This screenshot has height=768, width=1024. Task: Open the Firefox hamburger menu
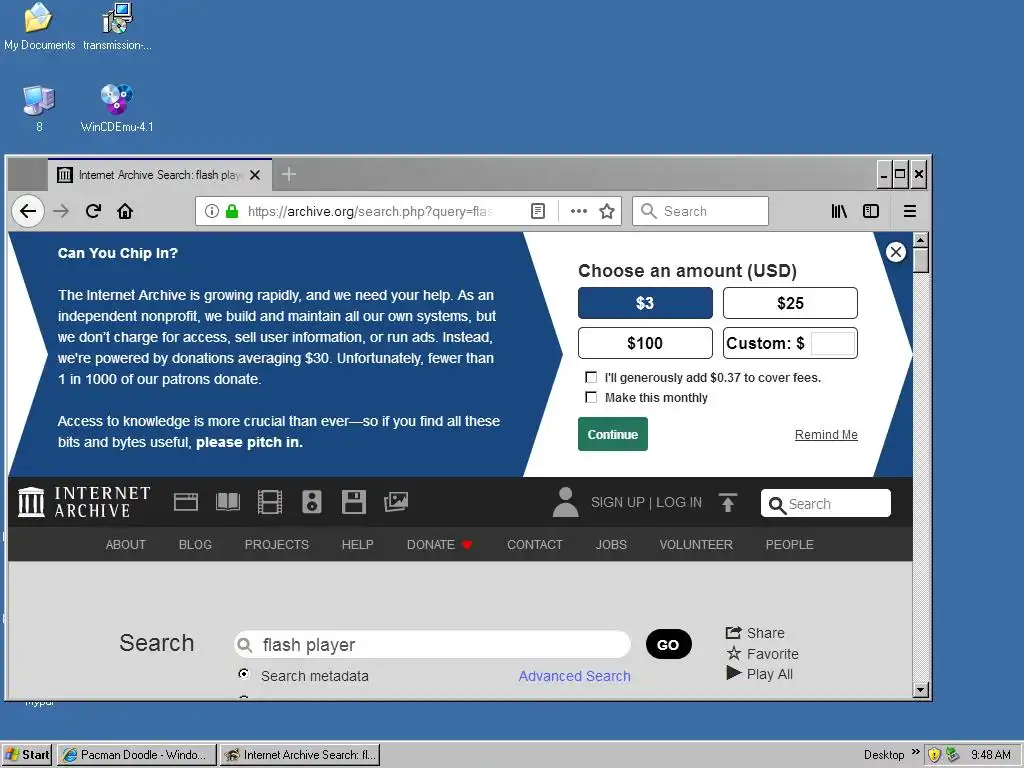pyautogui.click(x=910, y=211)
